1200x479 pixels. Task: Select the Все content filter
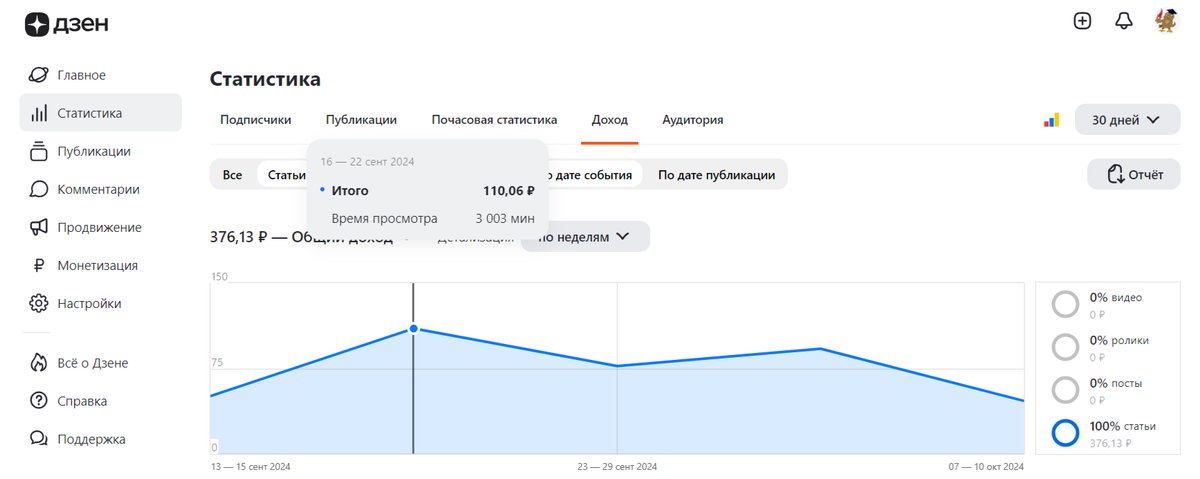click(232, 175)
